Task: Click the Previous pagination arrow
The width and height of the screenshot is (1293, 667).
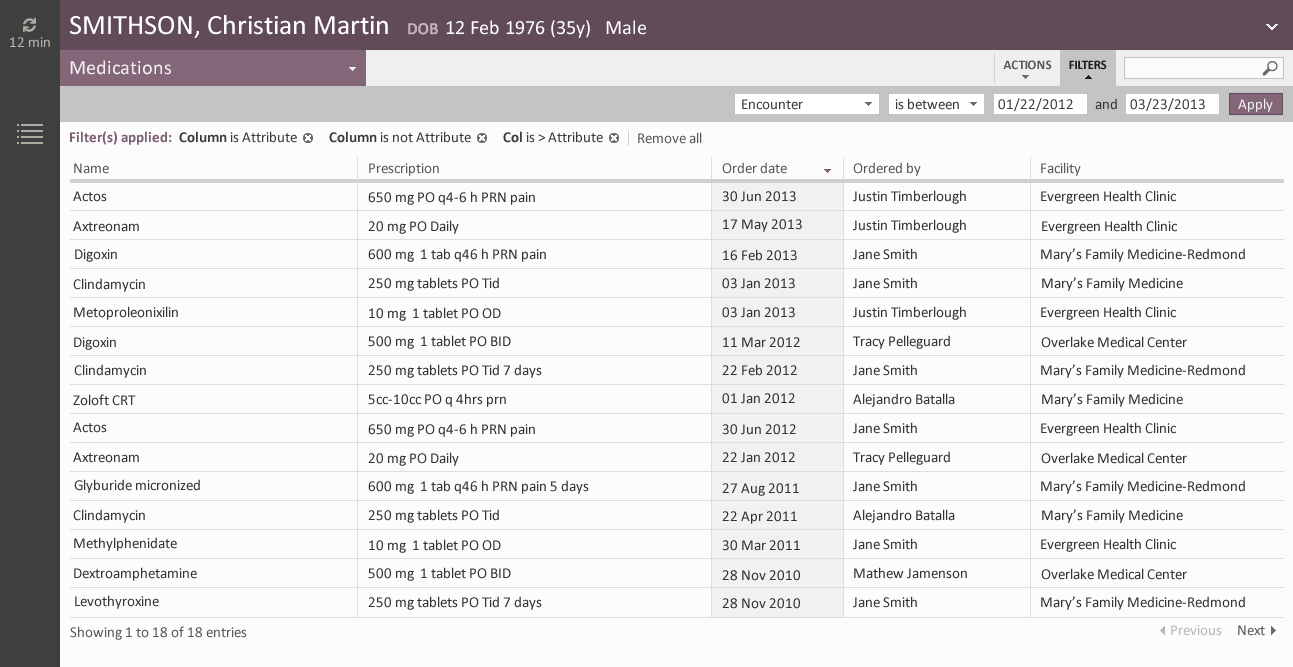Action: point(1190,630)
